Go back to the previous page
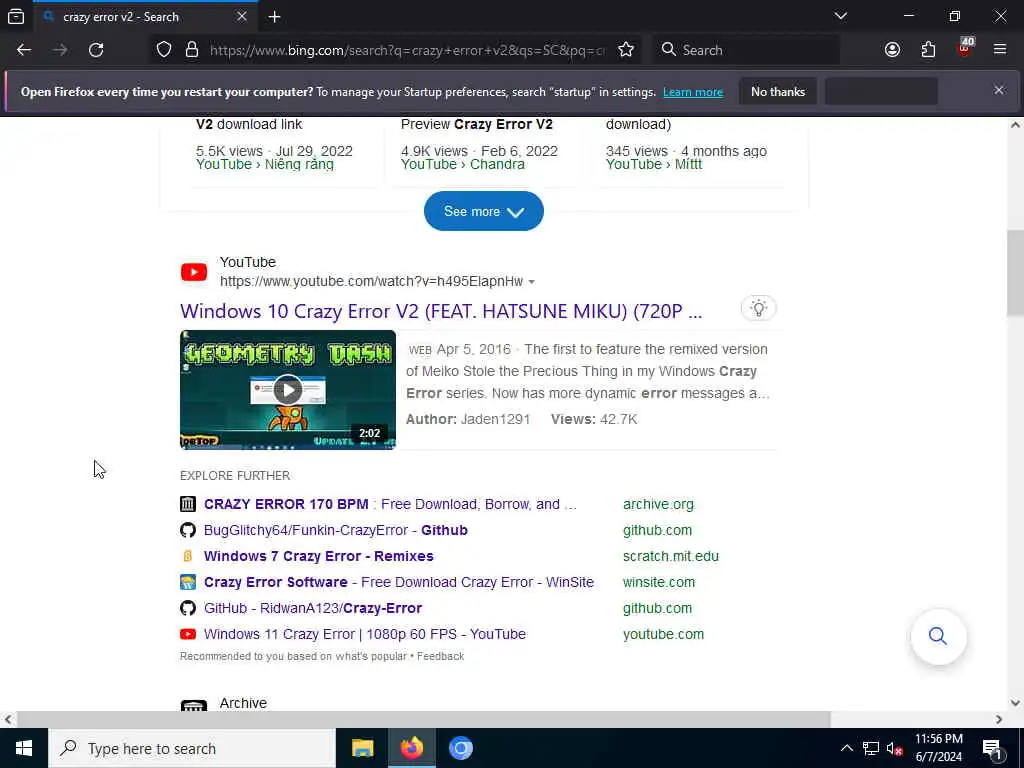Viewport: 1024px width, 768px height. [24, 50]
